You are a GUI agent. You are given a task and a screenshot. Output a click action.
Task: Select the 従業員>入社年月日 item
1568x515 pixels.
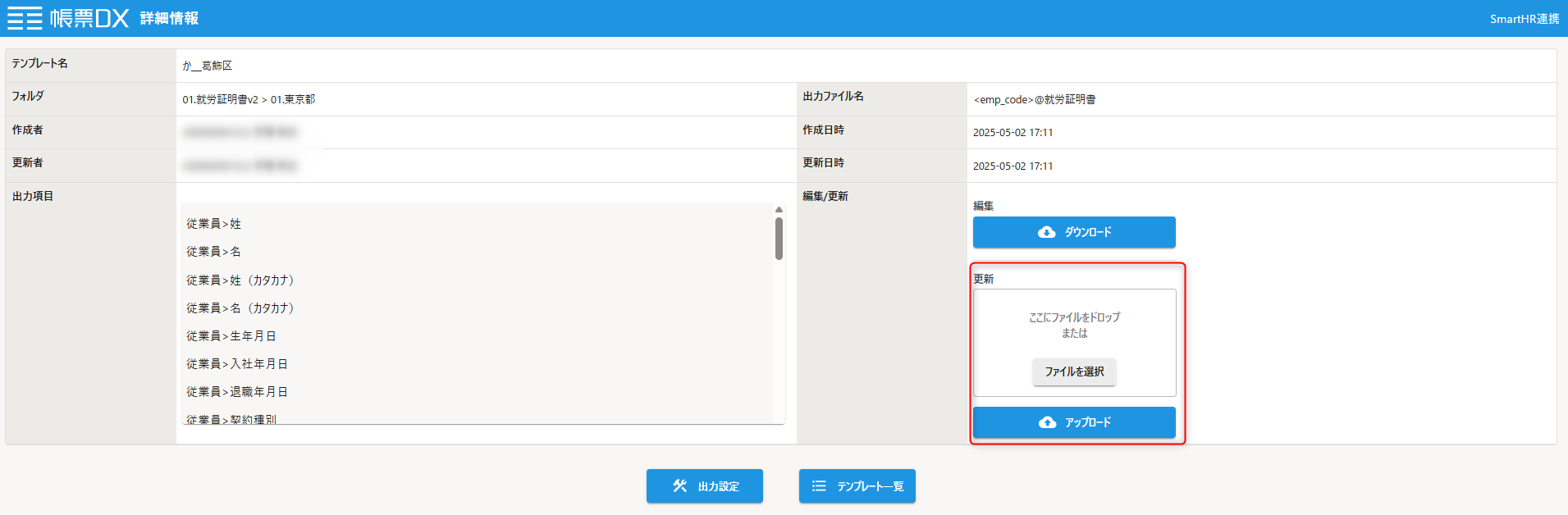[236, 364]
